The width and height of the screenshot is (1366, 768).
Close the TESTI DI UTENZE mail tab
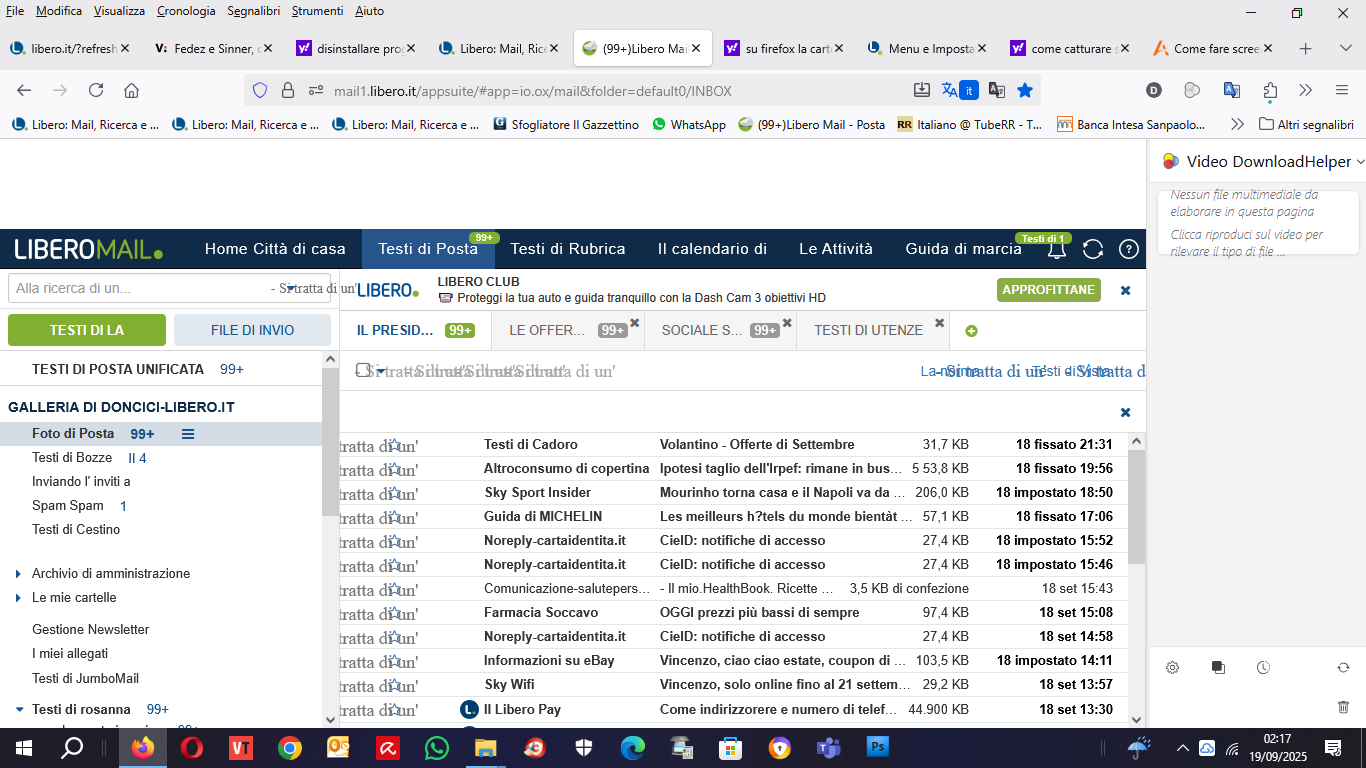tap(939, 323)
